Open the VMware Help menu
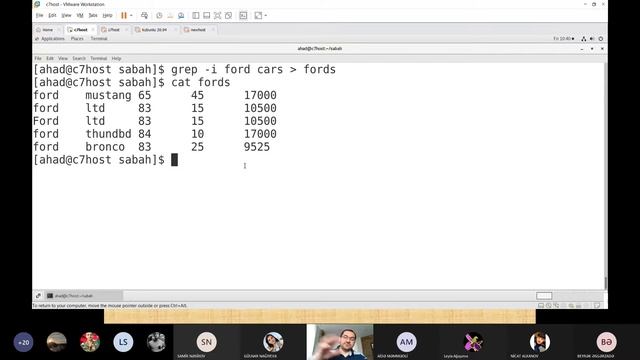 click(107, 16)
